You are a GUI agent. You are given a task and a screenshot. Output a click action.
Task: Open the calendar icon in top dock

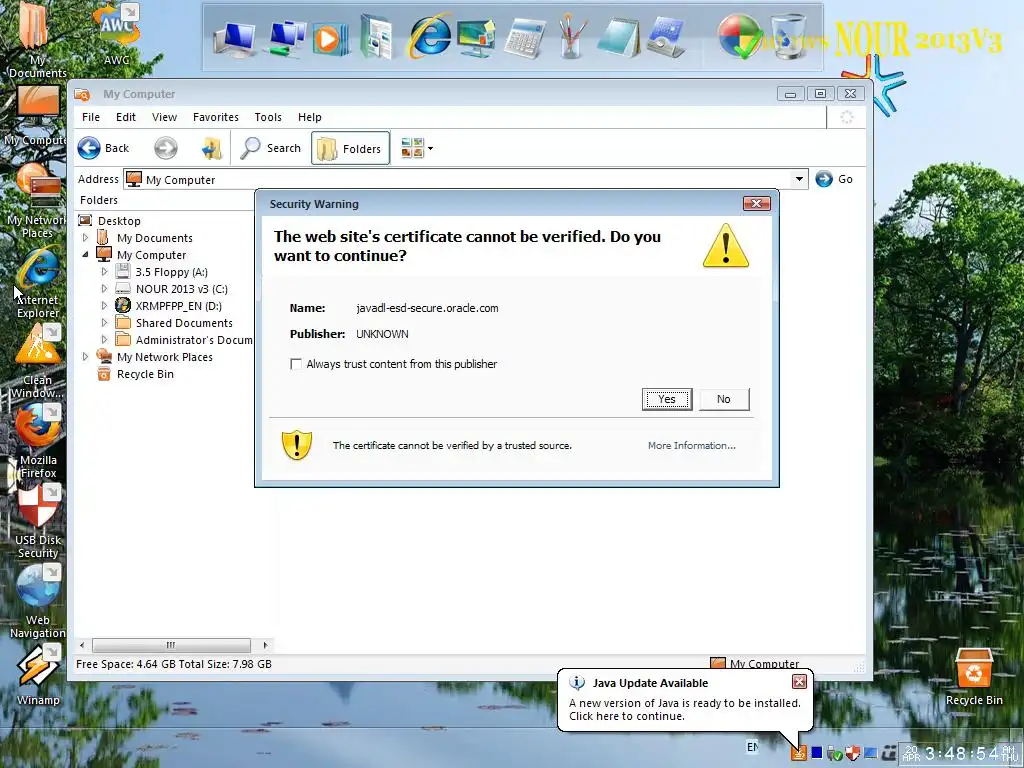point(665,38)
